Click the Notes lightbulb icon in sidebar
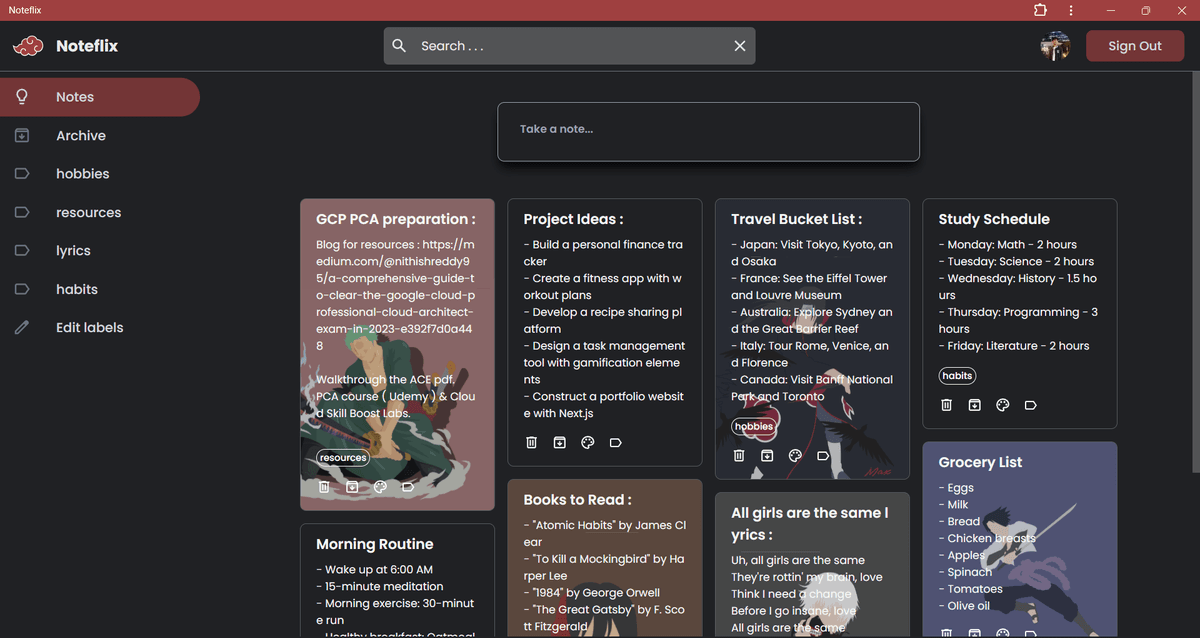 (x=22, y=97)
